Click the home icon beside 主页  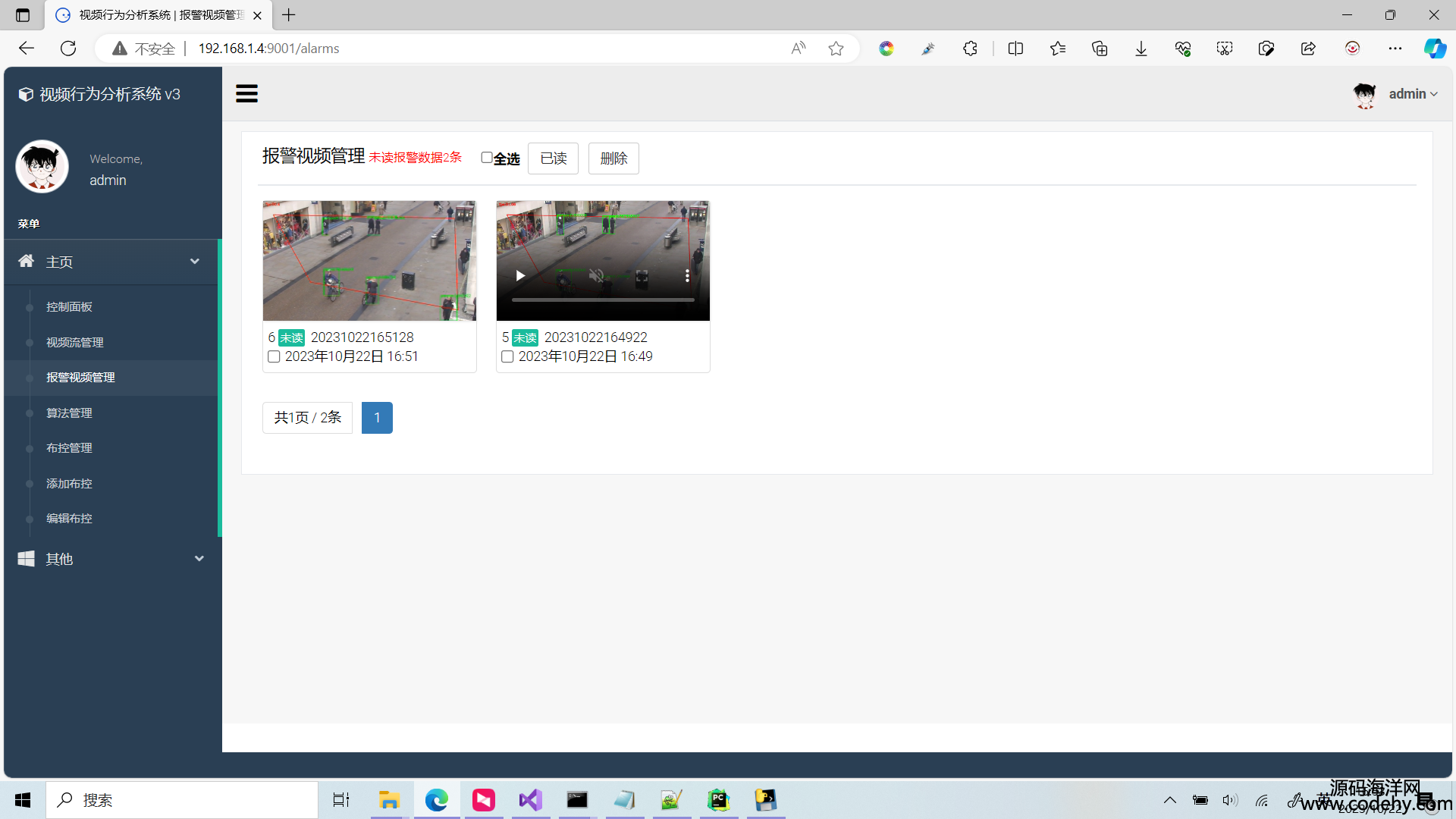[x=27, y=262]
